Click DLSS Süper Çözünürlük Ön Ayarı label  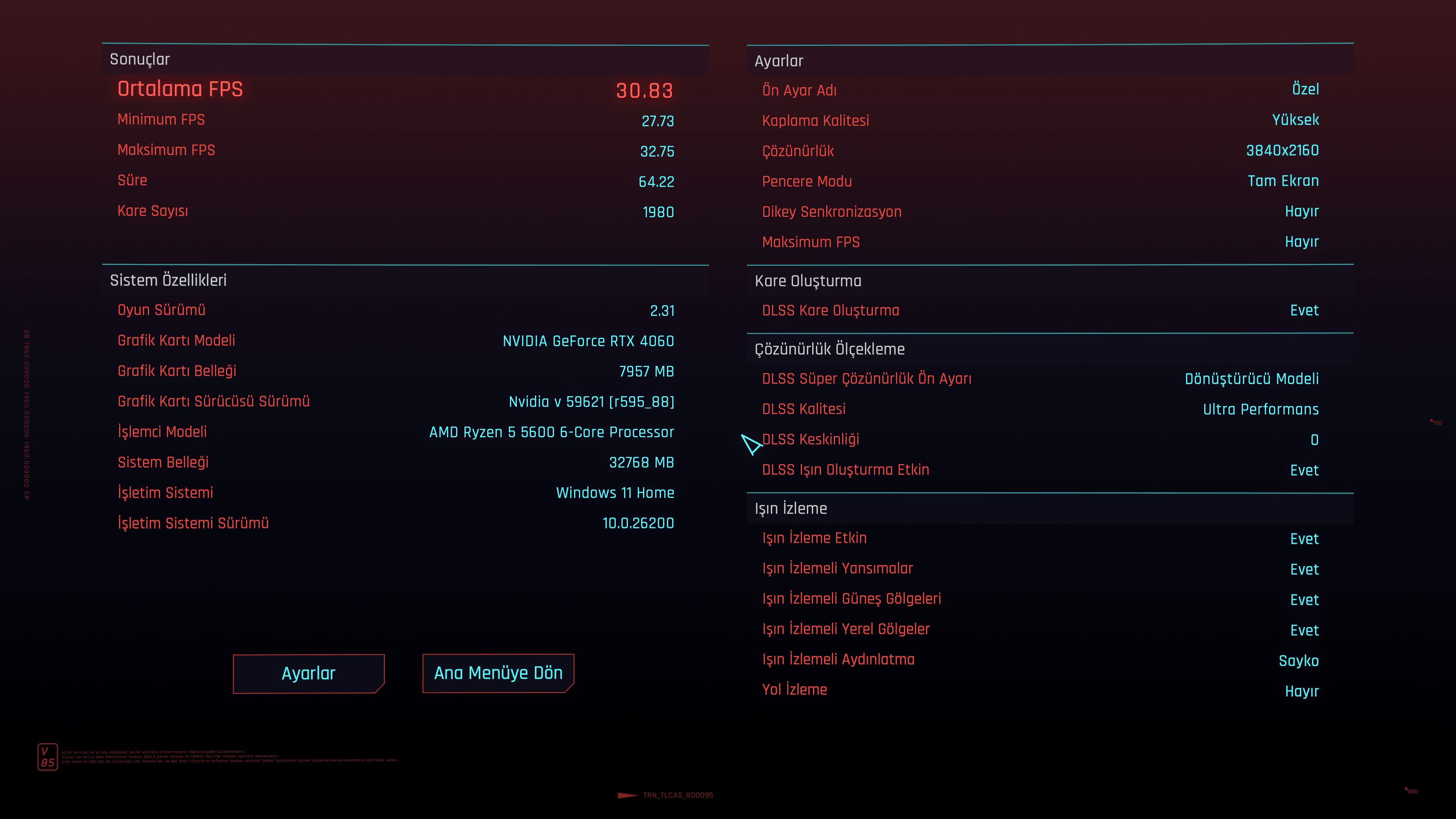[x=866, y=379]
